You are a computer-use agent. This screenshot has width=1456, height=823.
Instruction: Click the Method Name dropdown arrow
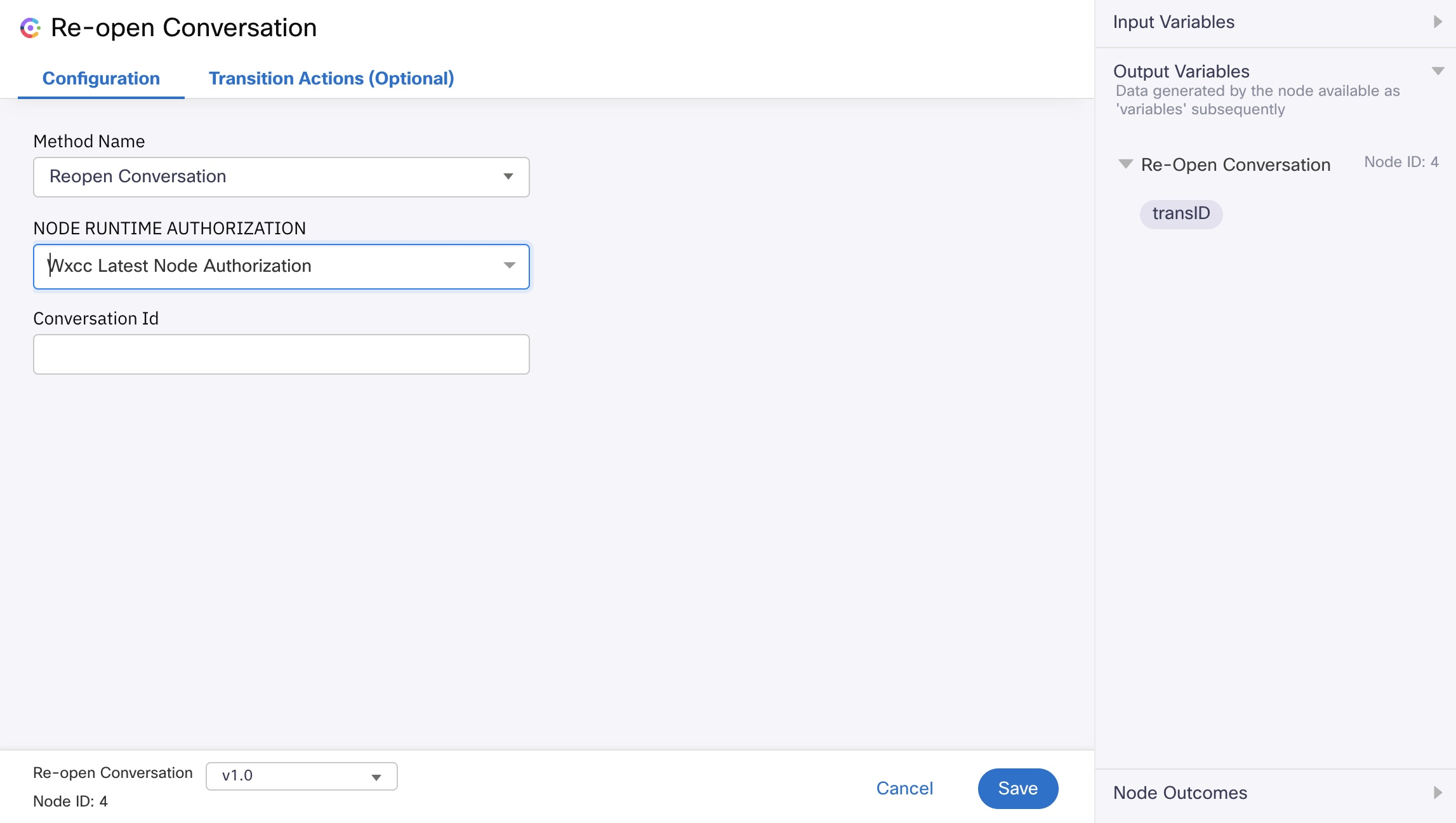tap(508, 177)
